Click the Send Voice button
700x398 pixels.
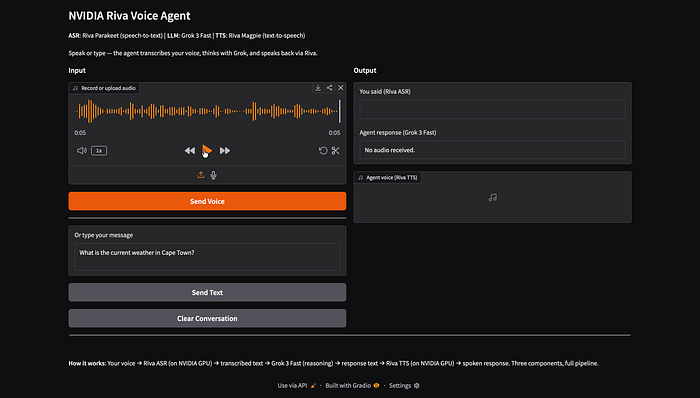pos(207,201)
